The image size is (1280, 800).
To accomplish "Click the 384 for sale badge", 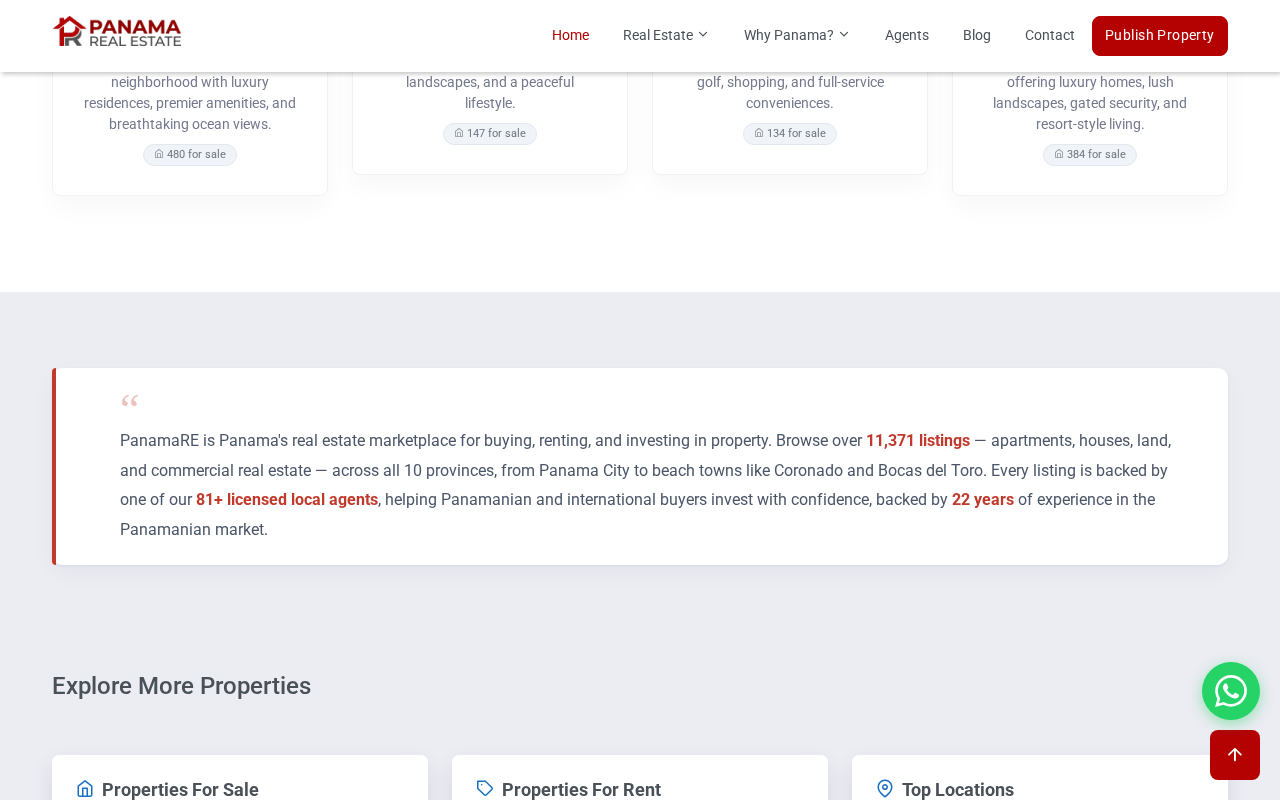I will [1090, 155].
